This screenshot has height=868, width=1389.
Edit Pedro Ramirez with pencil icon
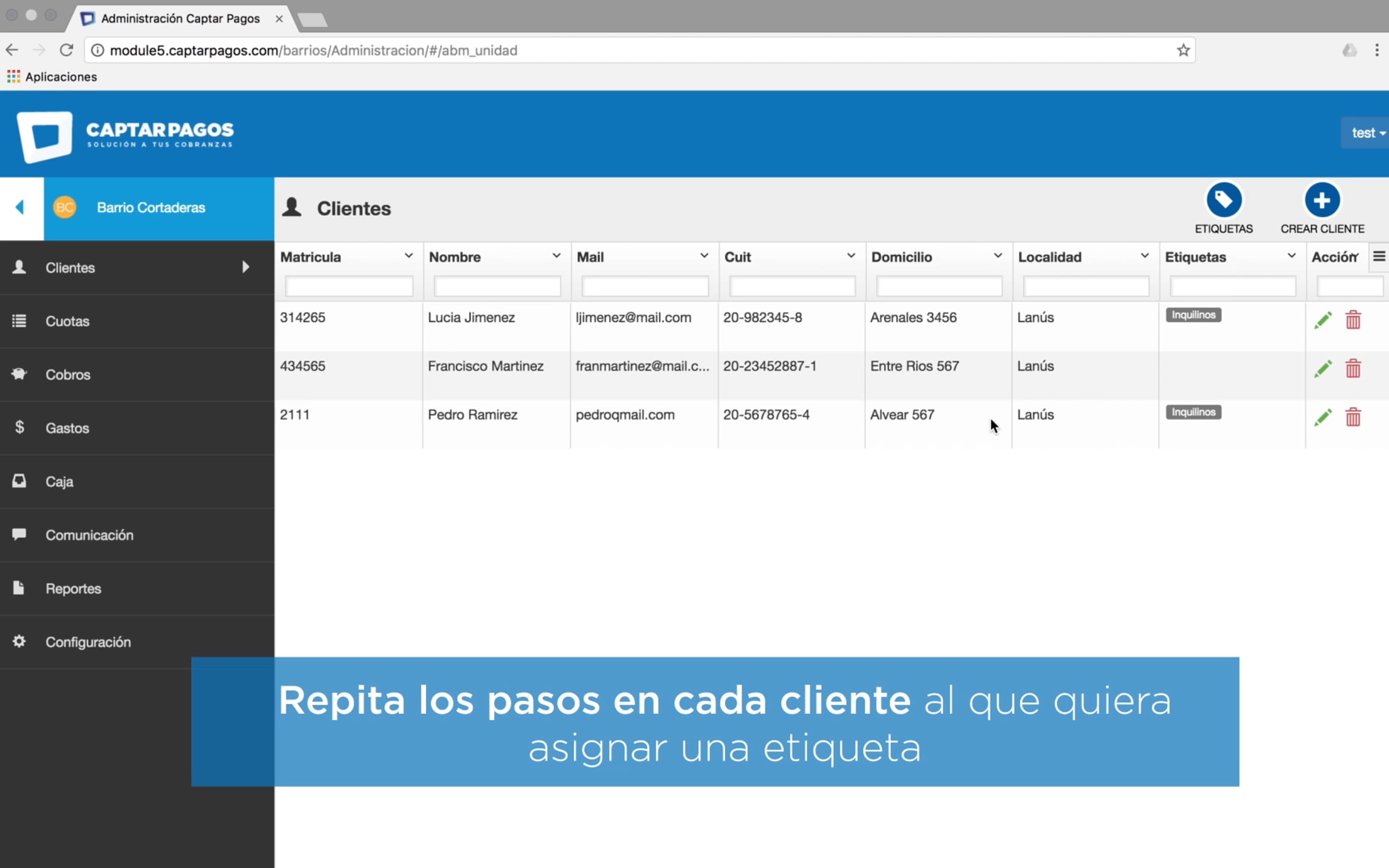pyautogui.click(x=1322, y=417)
